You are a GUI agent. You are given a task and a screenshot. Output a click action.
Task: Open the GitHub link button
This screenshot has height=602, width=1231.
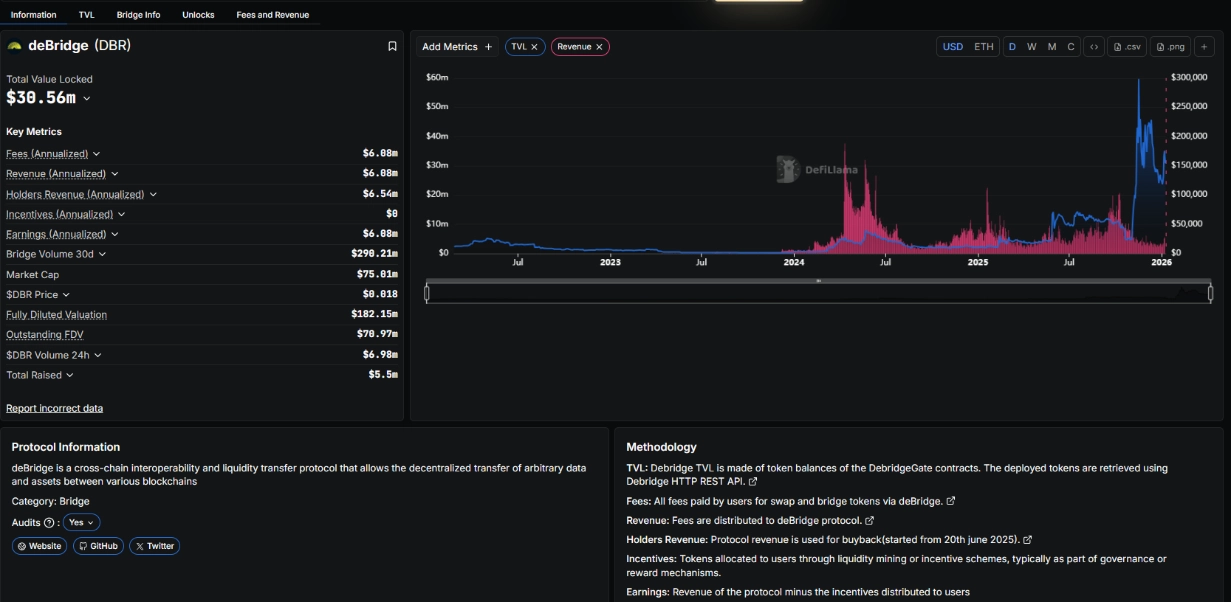coord(98,546)
